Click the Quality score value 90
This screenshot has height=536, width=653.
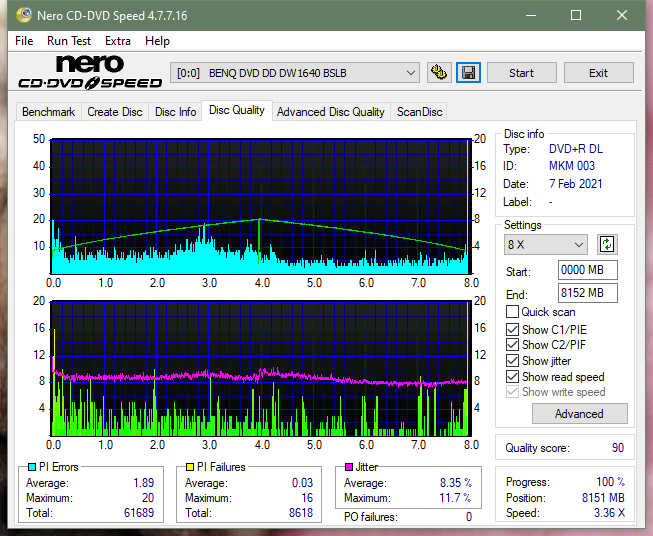pos(618,448)
